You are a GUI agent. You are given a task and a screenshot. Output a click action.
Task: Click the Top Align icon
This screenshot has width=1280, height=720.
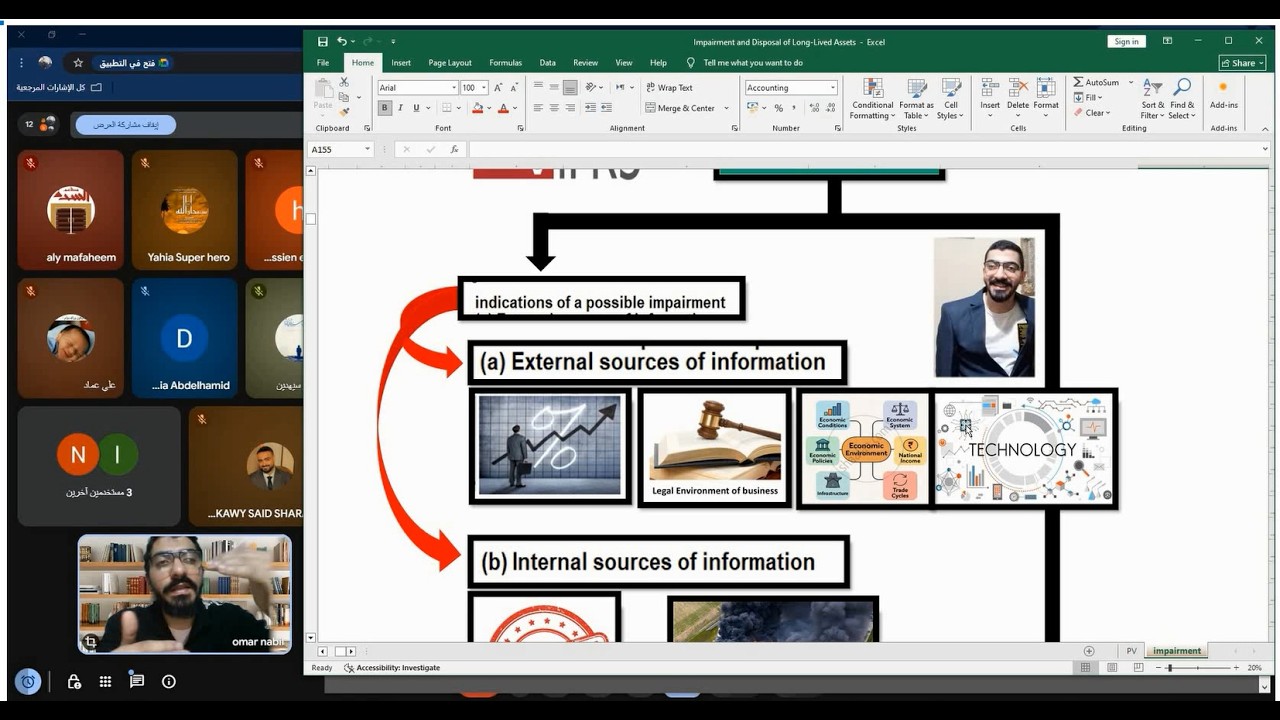pos(538,87)
